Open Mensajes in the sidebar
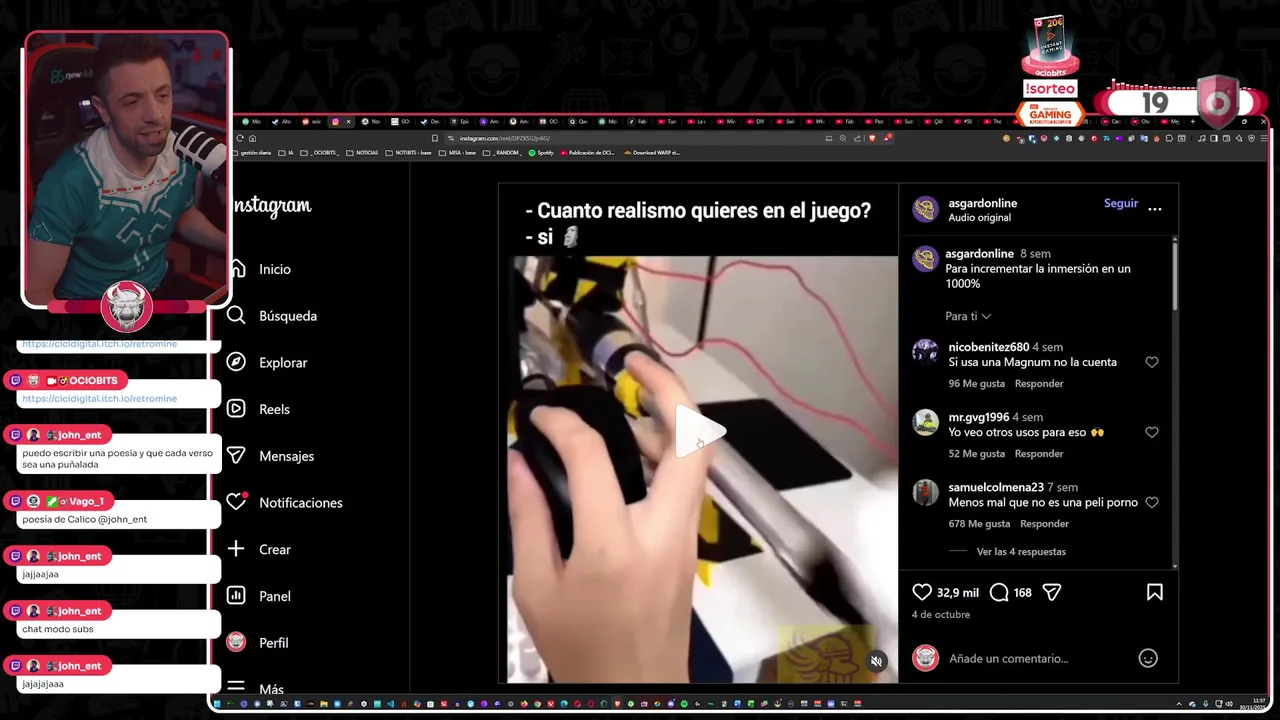Screen dimensions: 1280x720 coord(271,456)
